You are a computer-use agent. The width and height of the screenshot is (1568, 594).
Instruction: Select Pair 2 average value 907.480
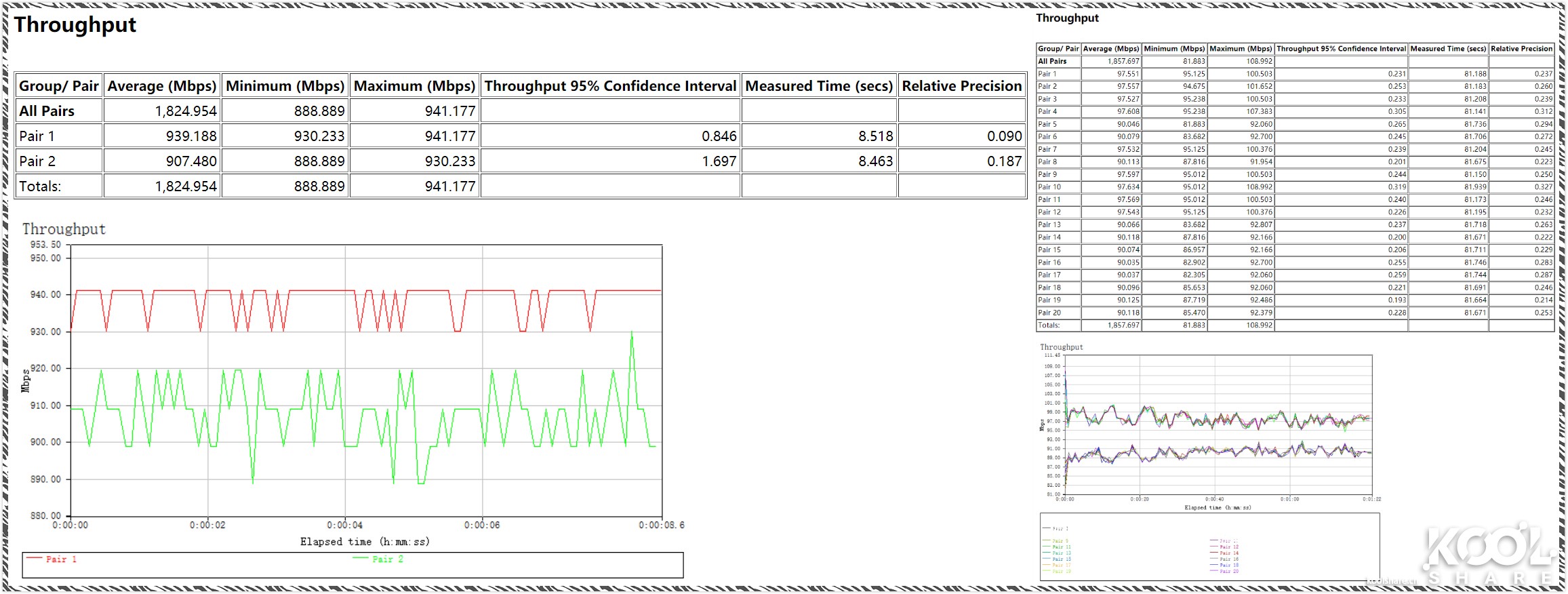point(191,161)
